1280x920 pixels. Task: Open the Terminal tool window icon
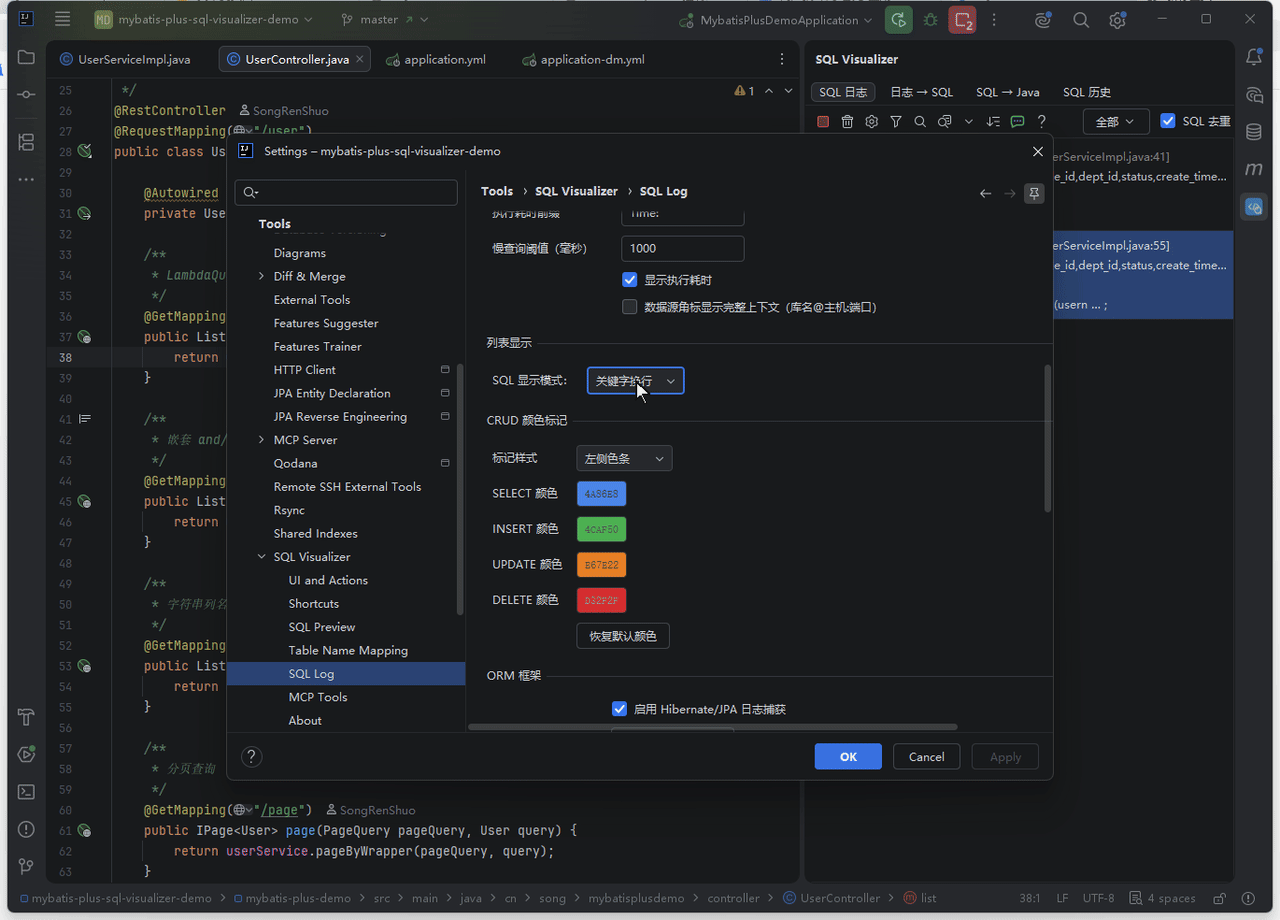tap(26, 791)
